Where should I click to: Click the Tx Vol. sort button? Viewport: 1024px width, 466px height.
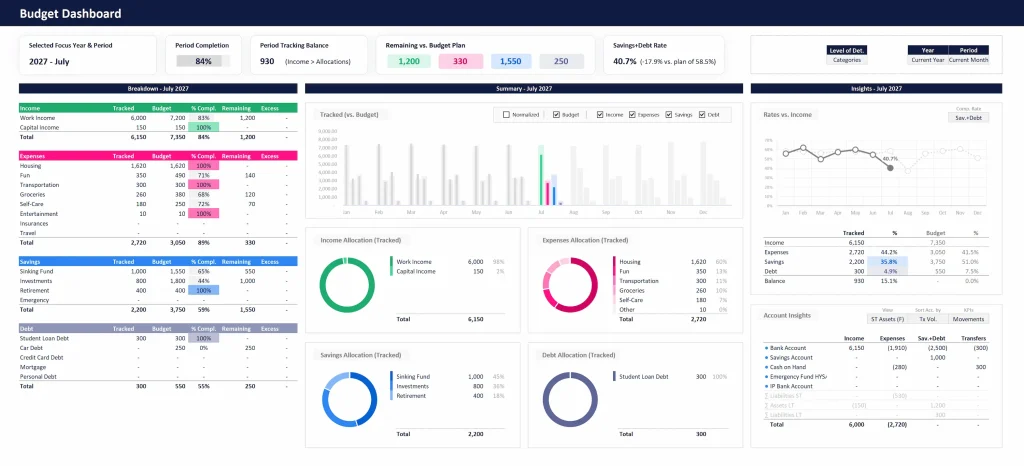[x=927, y=319]
